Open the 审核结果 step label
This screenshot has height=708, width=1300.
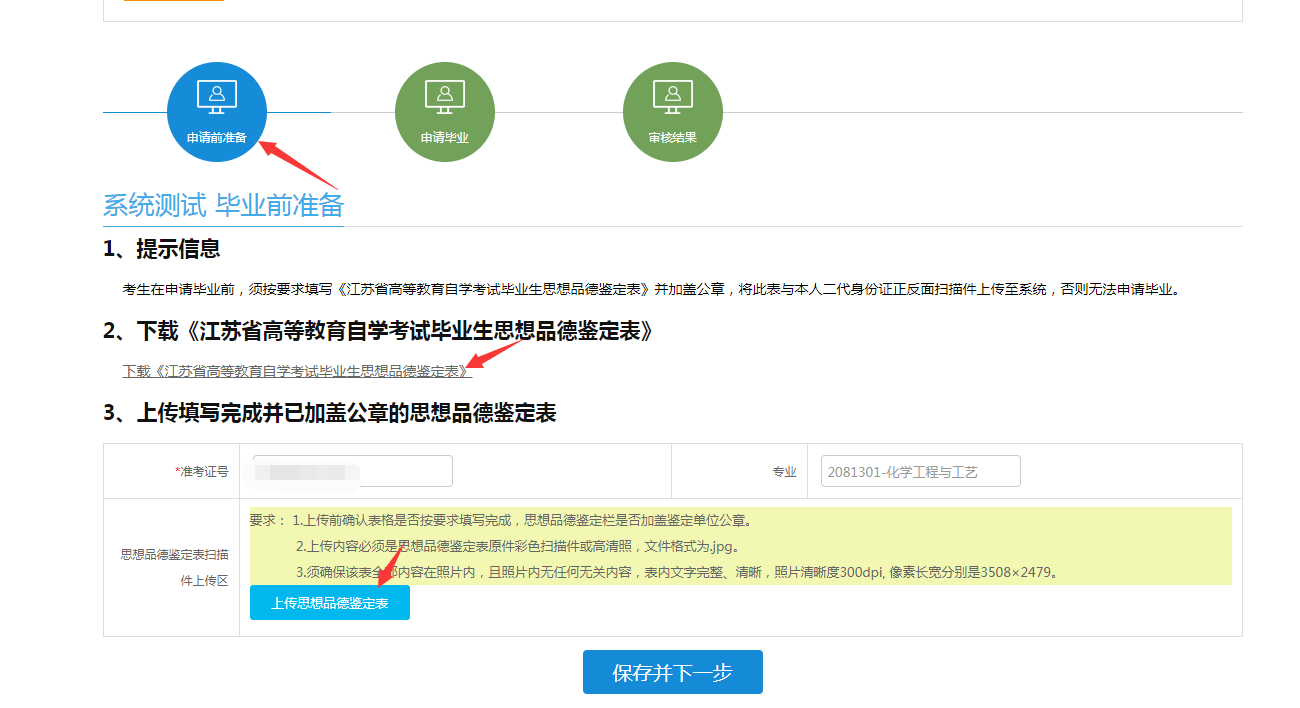point(673,138)
